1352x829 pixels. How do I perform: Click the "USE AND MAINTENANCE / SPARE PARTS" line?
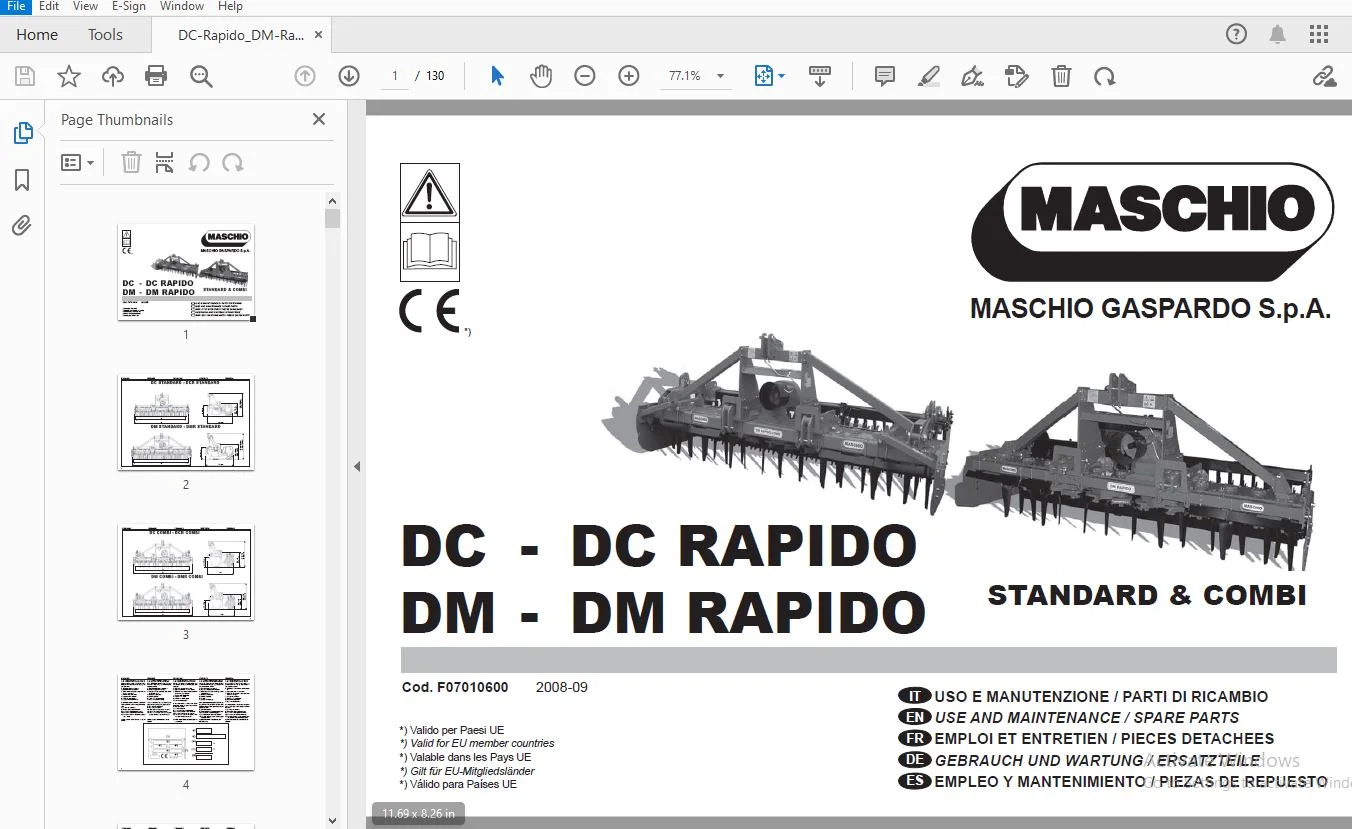pyautogui.click(x=1087, y=718)
